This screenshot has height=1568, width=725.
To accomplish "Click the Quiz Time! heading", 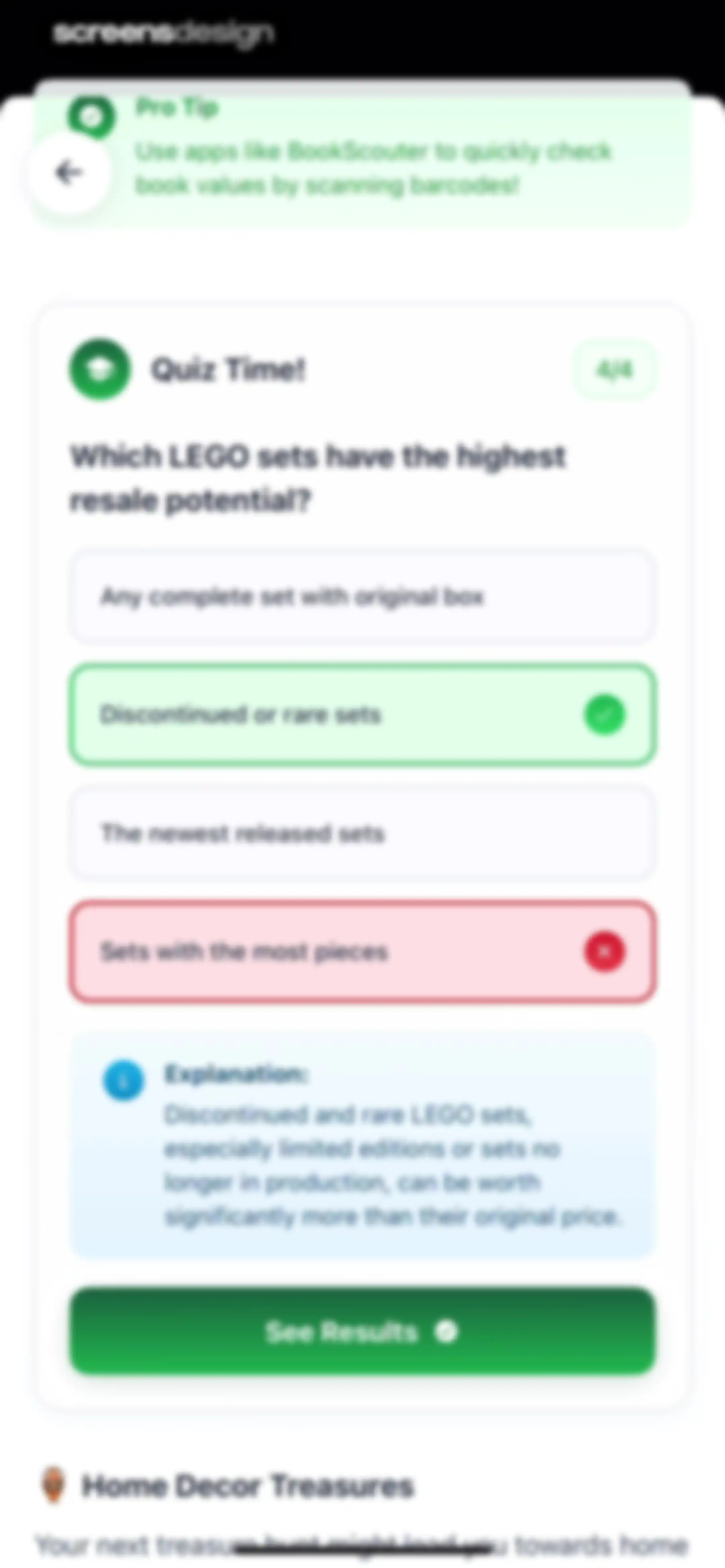I will (228, 369).
